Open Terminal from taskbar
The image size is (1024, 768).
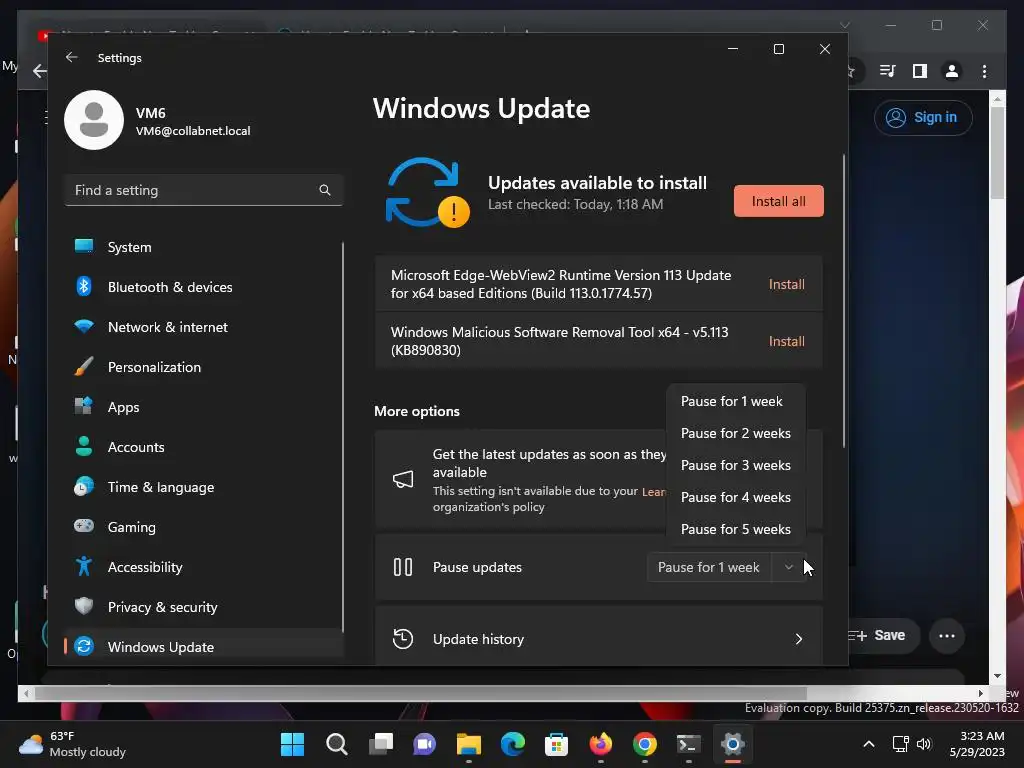[688, 744]
